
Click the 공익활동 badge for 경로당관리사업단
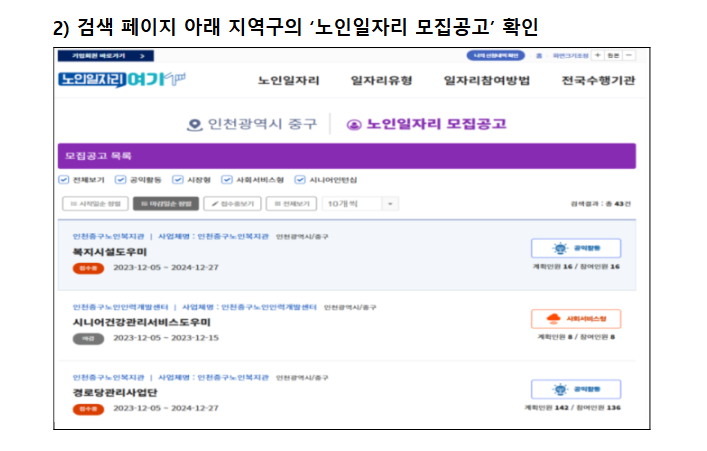[x=576, y=389]
